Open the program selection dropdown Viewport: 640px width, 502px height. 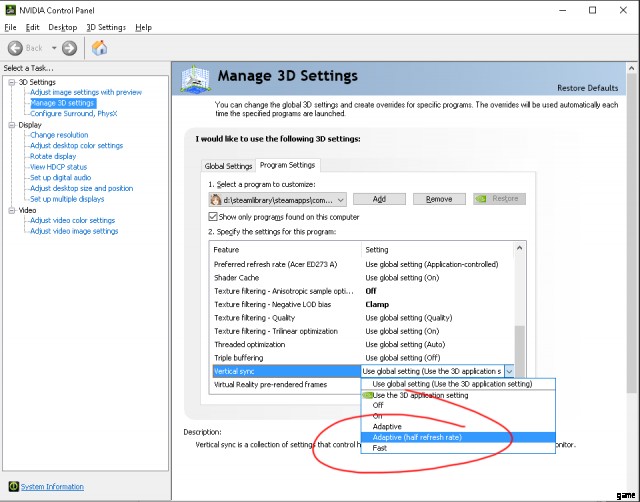[x=340, y=199]
